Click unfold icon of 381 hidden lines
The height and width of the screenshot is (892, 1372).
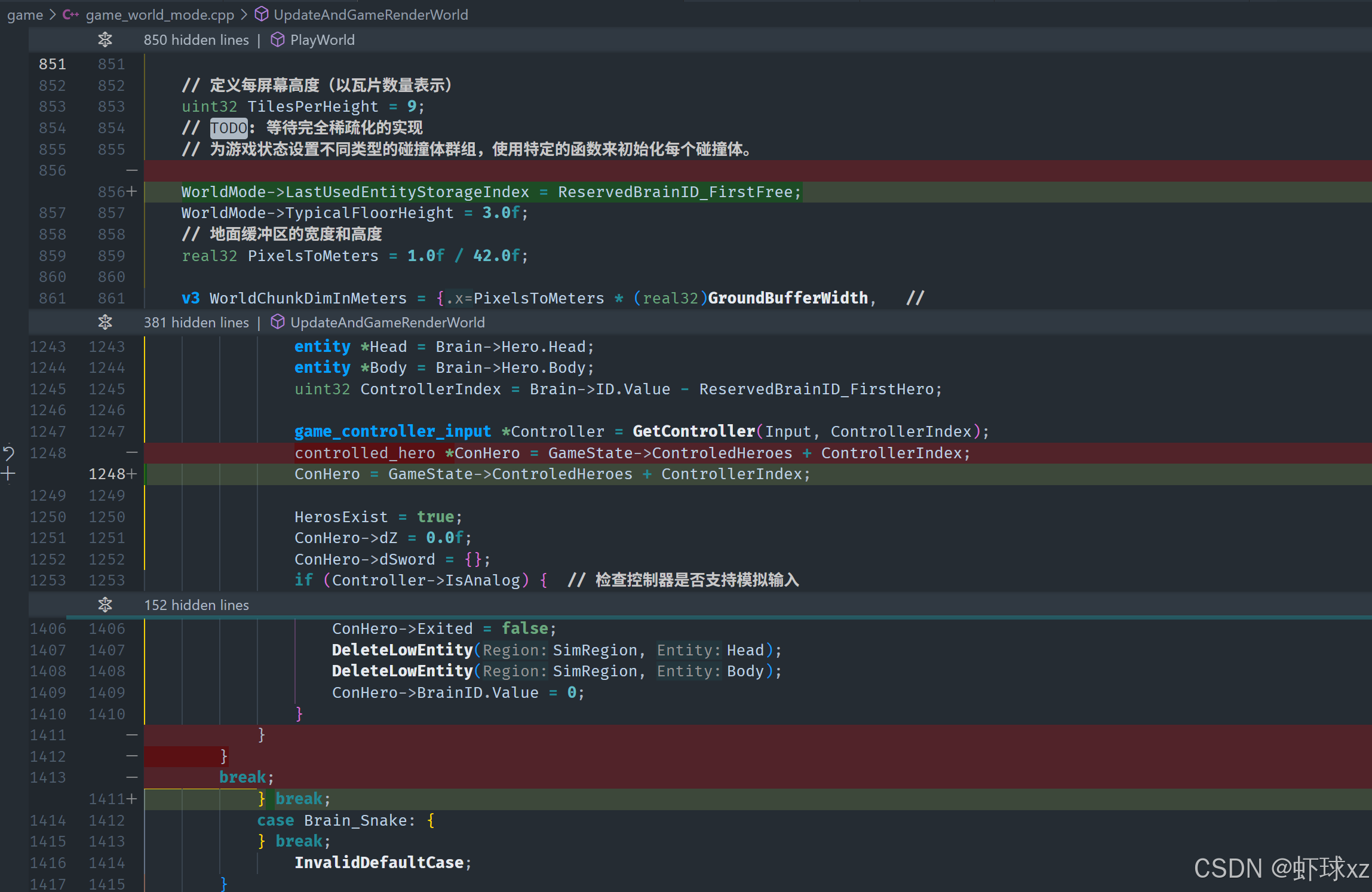(x=105, y=323)
